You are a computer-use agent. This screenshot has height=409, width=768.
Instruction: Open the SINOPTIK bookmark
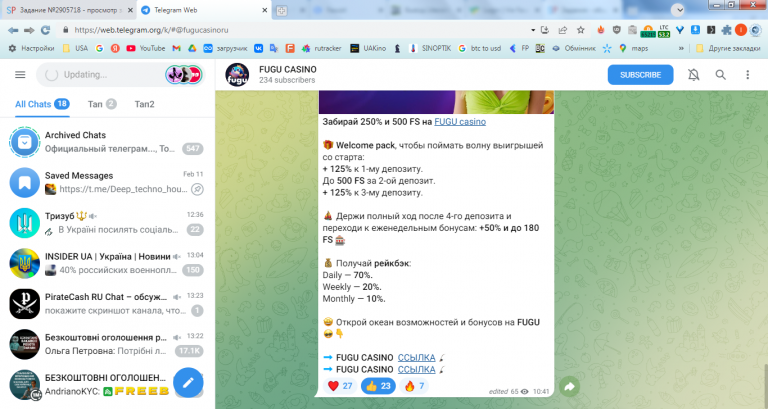click(x=430, y=48)
